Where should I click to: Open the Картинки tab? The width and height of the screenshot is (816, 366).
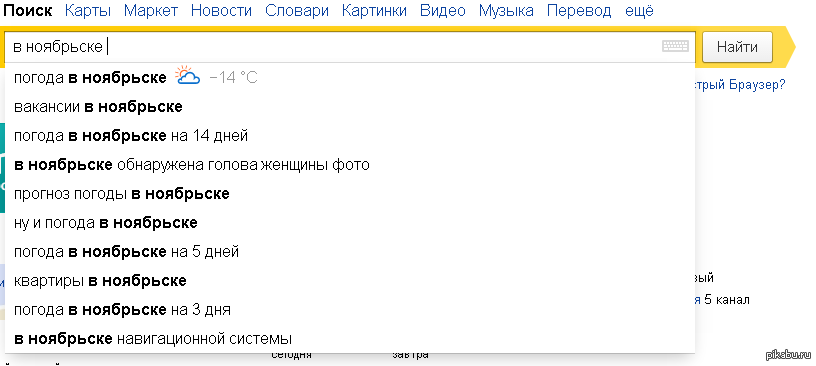374,10
